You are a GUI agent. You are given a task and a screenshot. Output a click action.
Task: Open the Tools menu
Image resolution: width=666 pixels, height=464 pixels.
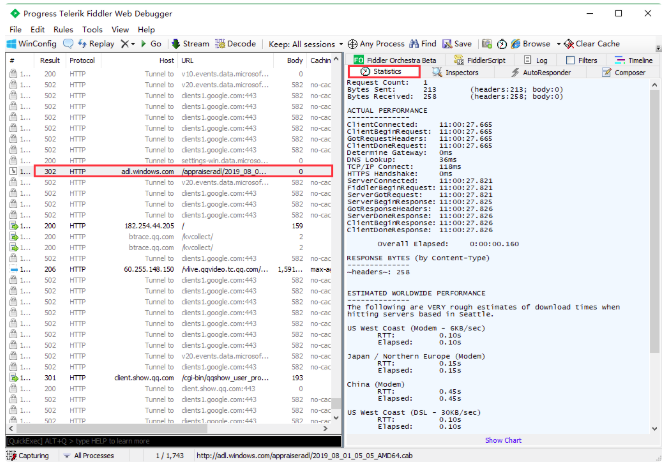92,29
